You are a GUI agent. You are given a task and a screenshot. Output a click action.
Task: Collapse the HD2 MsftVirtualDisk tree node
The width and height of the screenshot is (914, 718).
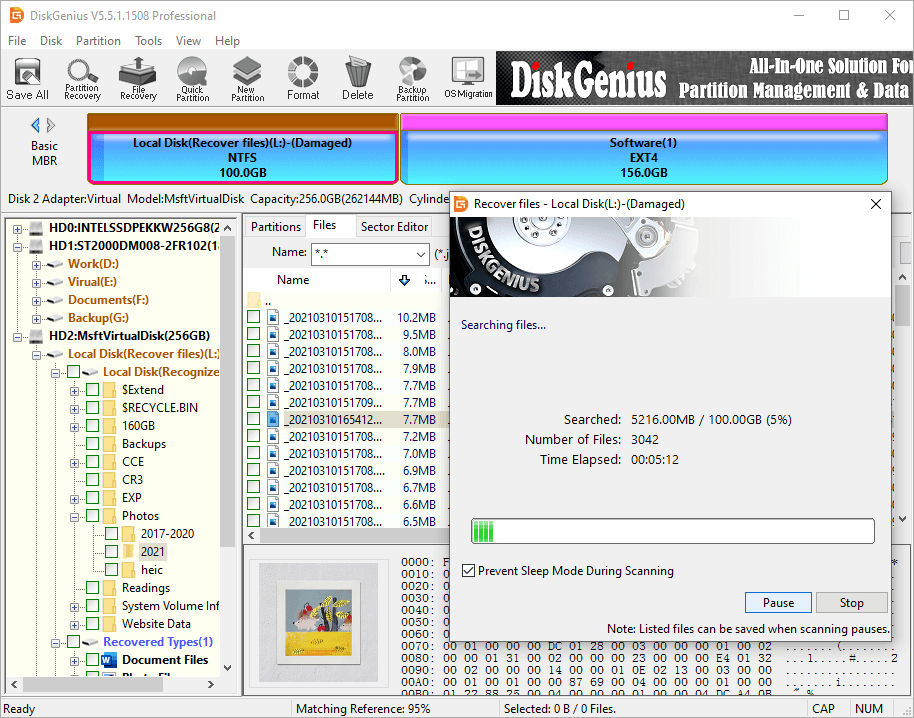click(x=17, y=337)
